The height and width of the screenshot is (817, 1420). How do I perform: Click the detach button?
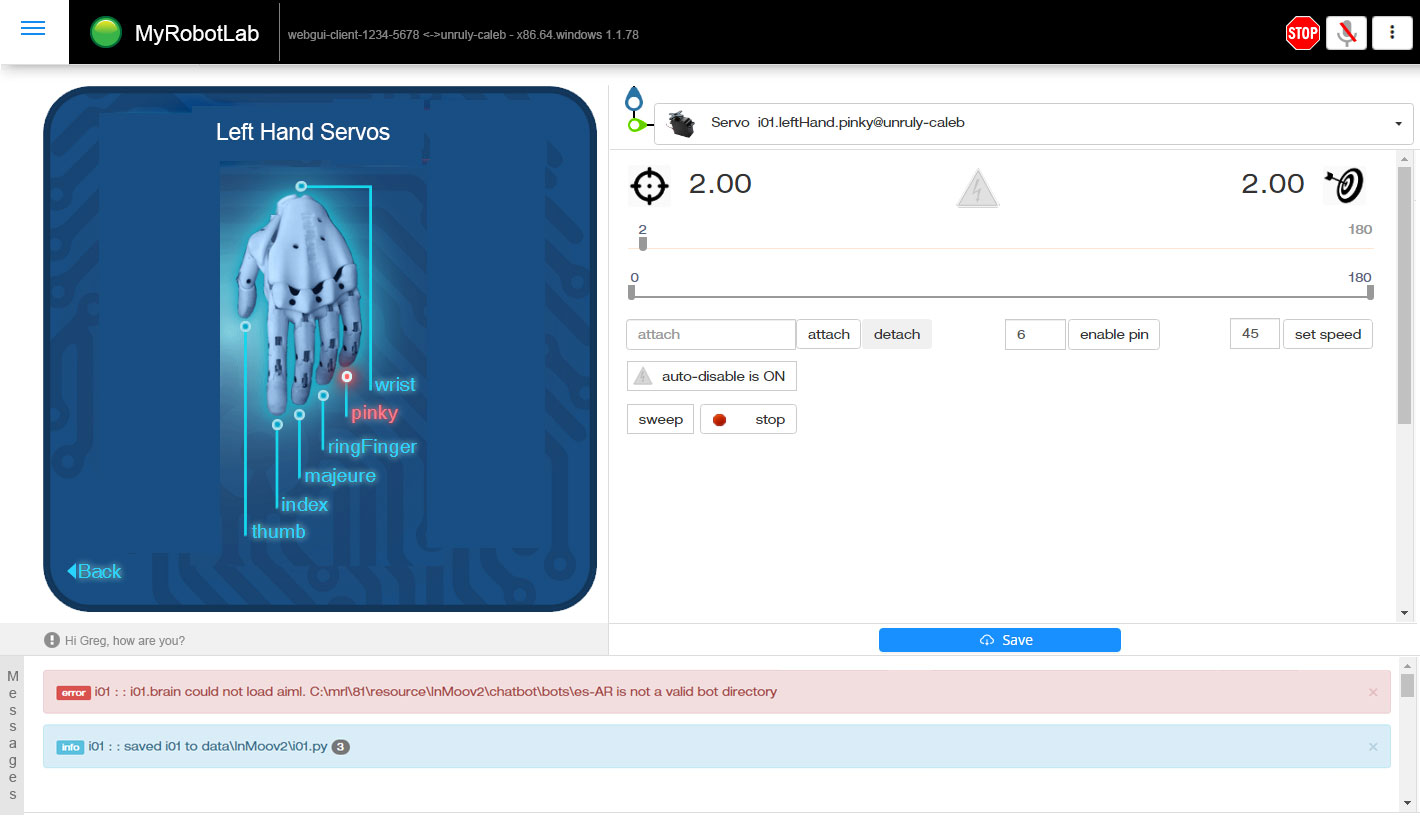[897, 334]
